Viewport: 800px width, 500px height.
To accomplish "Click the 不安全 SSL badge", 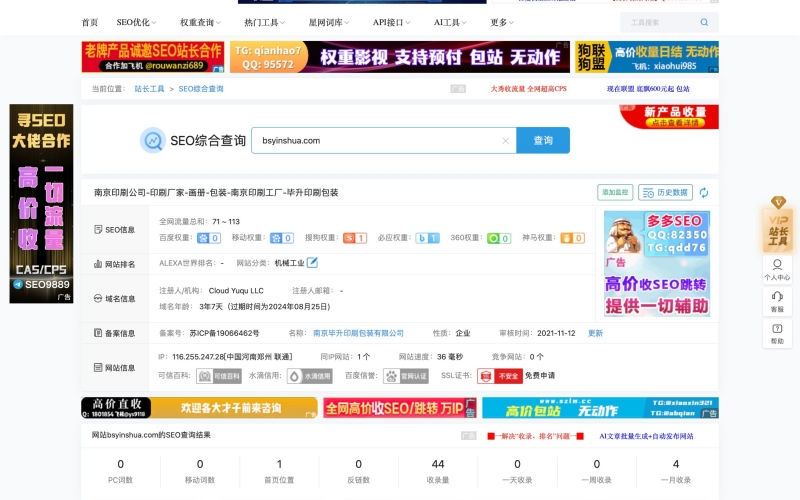I will [500, 376].
